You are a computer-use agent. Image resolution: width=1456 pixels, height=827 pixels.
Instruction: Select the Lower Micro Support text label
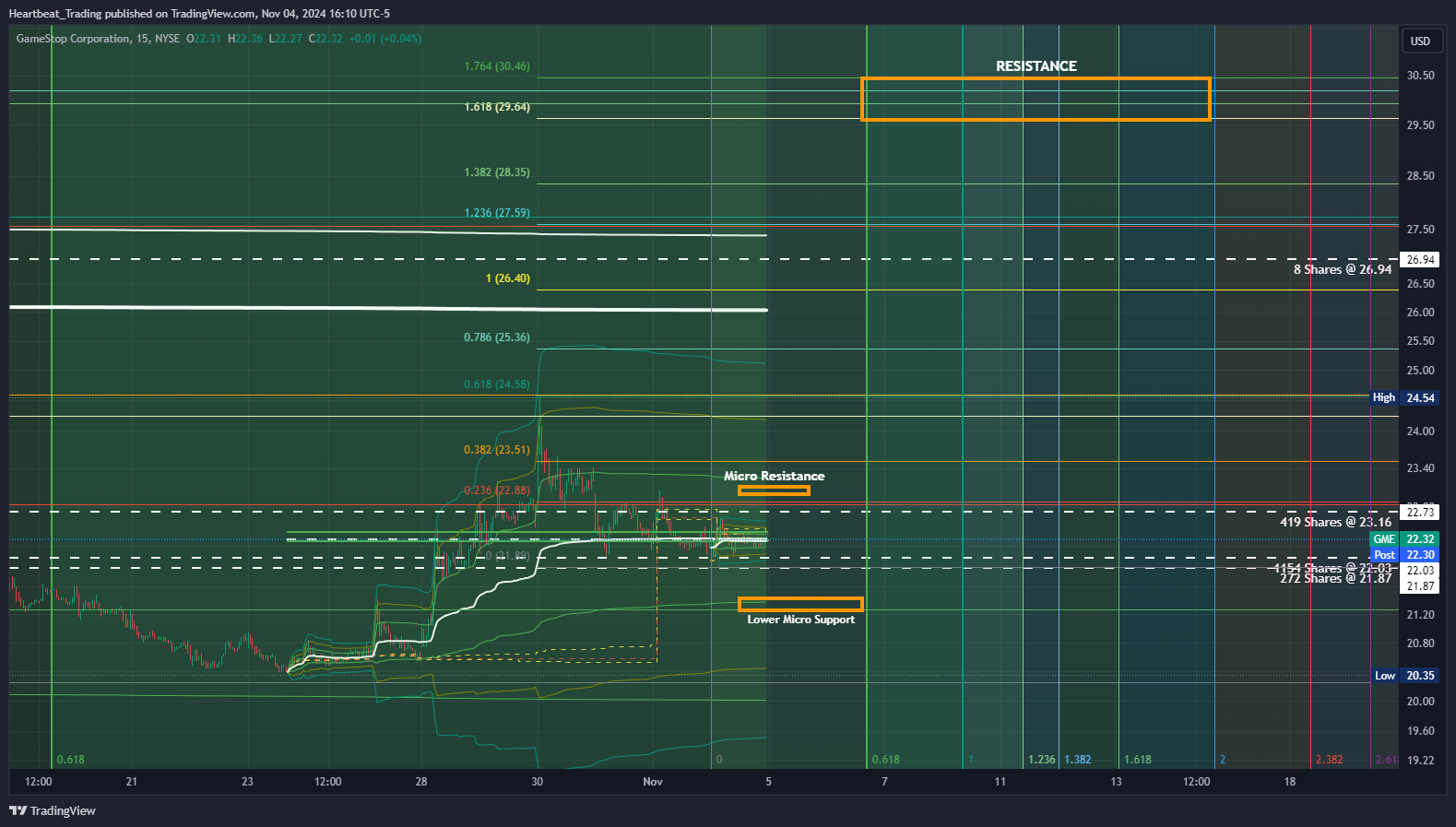tap(801, 620)
